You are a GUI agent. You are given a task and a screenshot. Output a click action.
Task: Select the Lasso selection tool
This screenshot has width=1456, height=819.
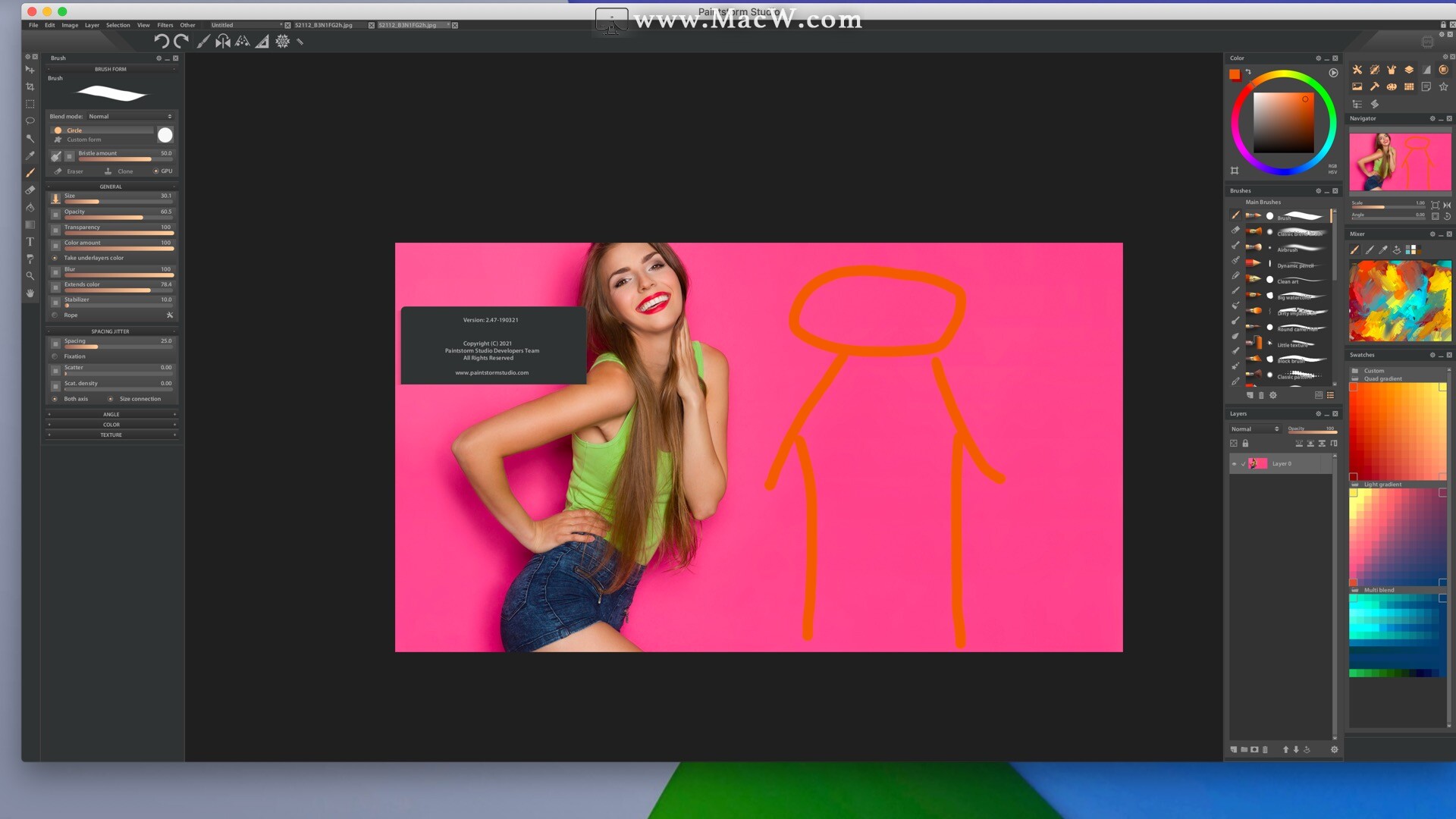[x=30, y=121]
